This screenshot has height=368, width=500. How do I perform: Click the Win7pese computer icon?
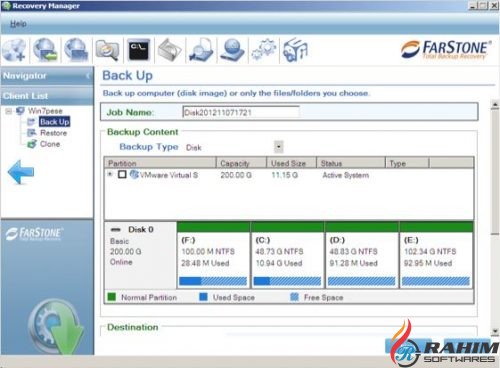(x=21, y=111)
